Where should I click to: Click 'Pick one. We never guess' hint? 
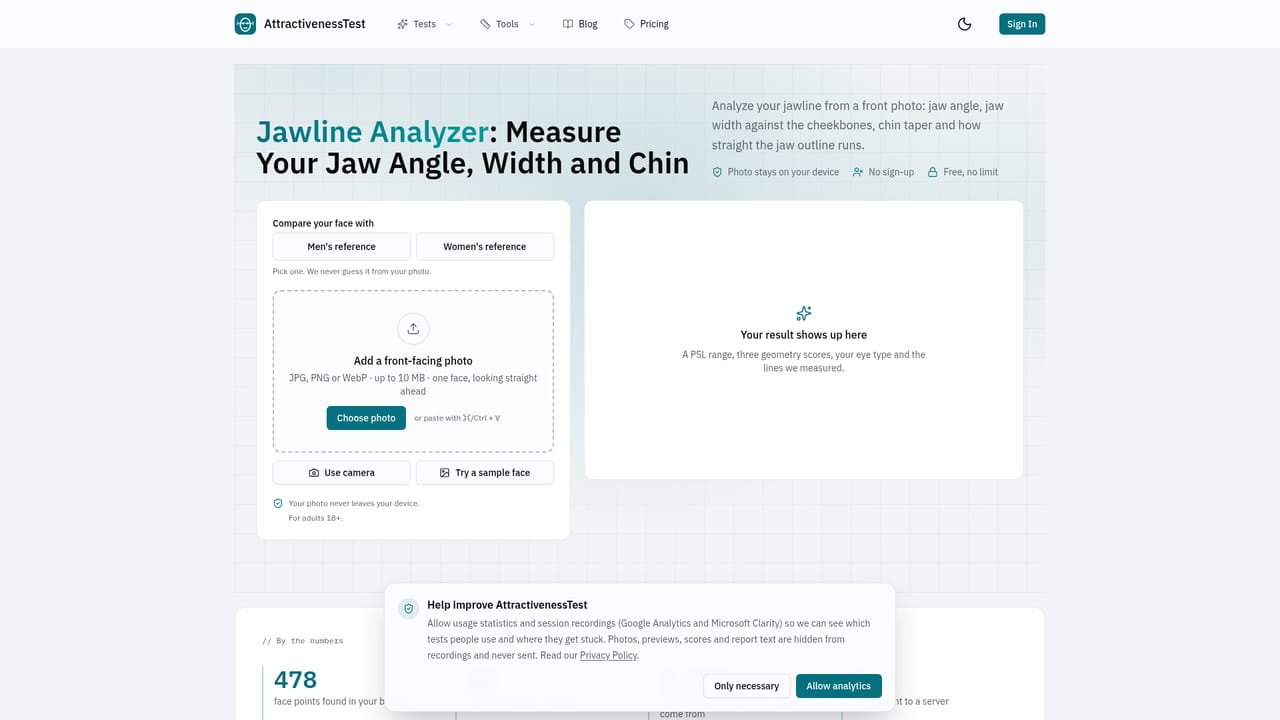[x=352, y=271]
